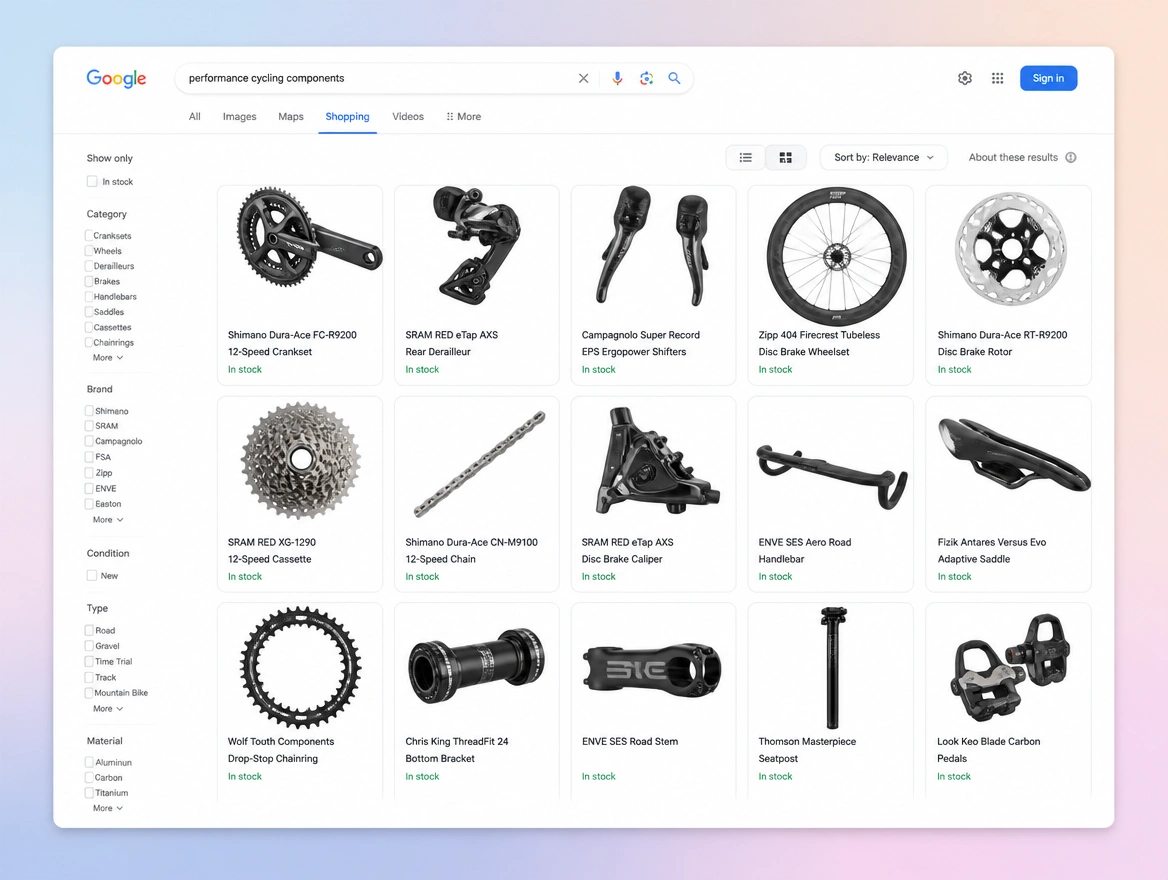Image resolution: width=1168 pixels, height=880 pixels.
Task: Open the Sort by: Relevance dropdown
Action: (883, 157)
